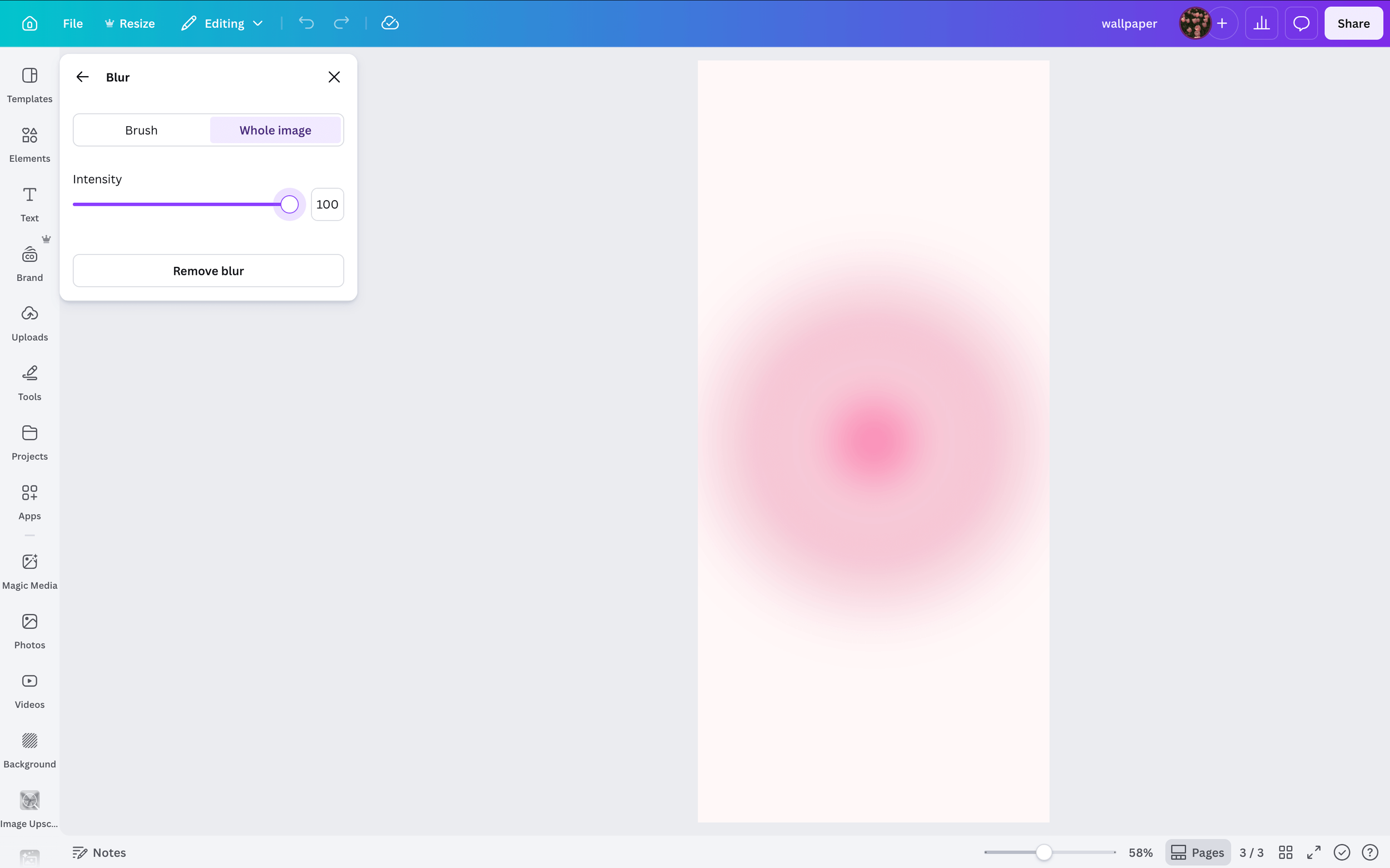Open the Editing mode dropdown
Screen dimensions: 1390x868
tap(221, 23)
